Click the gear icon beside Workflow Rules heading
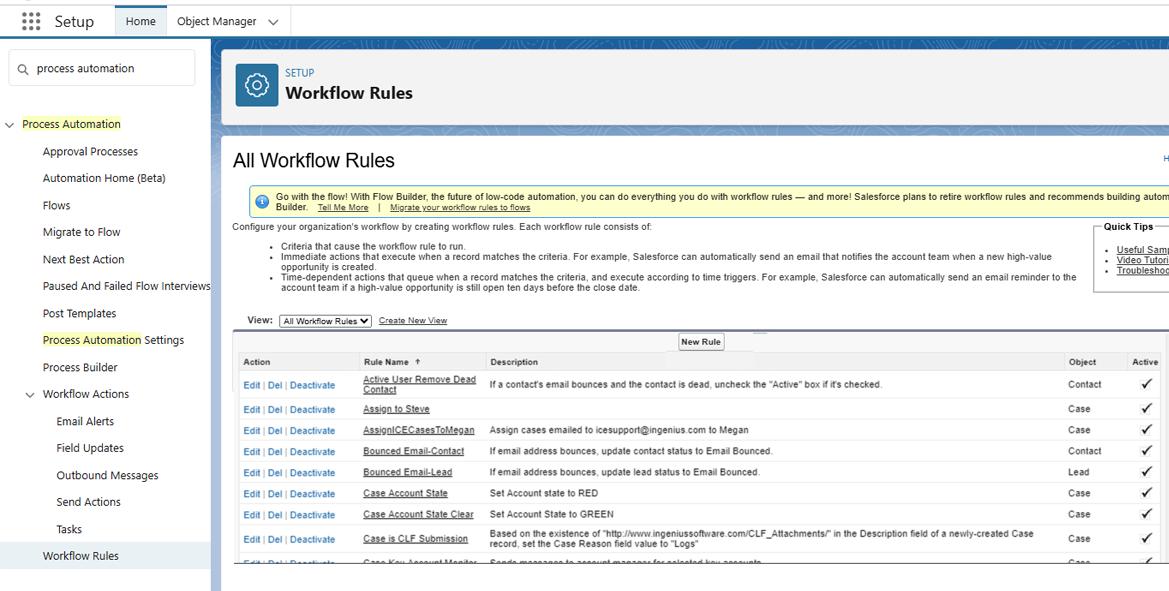The height and width of the screenshot is (591, 1169). pos(256,85)
